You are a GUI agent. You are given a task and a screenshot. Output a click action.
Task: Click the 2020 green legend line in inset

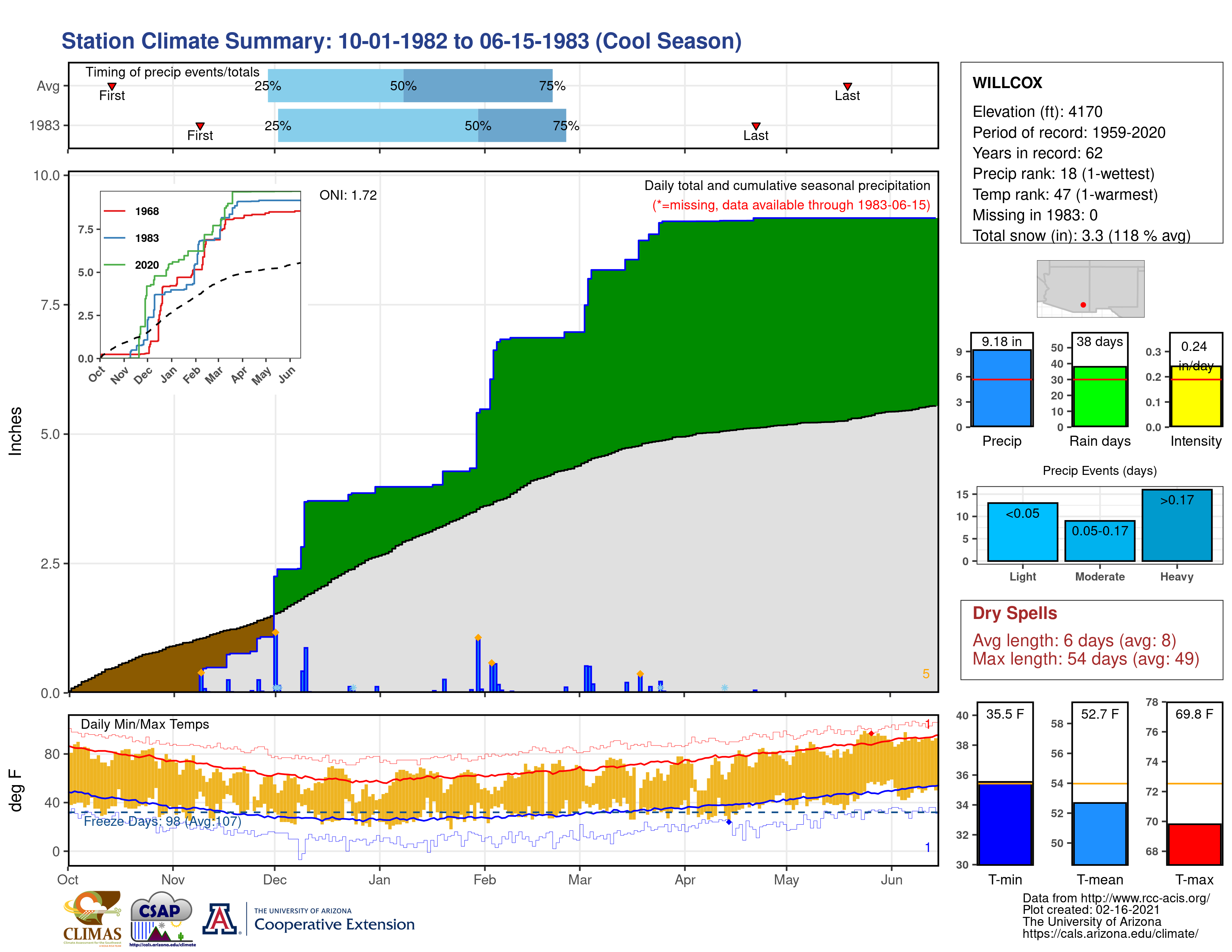point(115,265)
